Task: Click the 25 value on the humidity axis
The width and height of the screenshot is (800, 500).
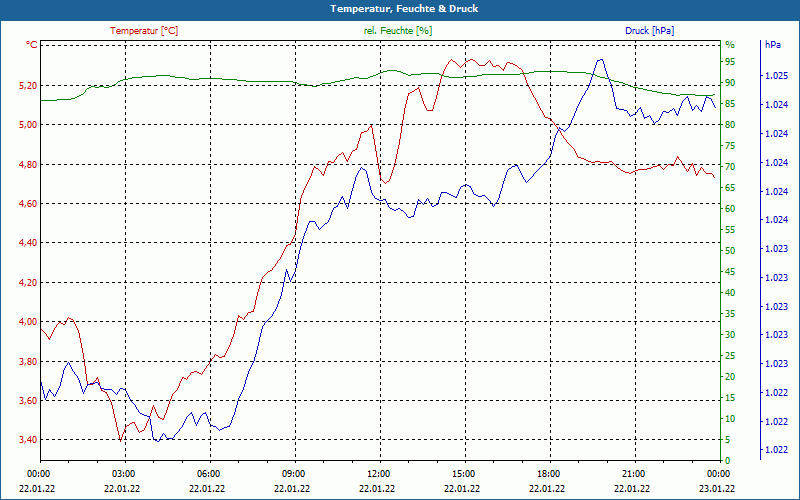Action: pos(730,356)
